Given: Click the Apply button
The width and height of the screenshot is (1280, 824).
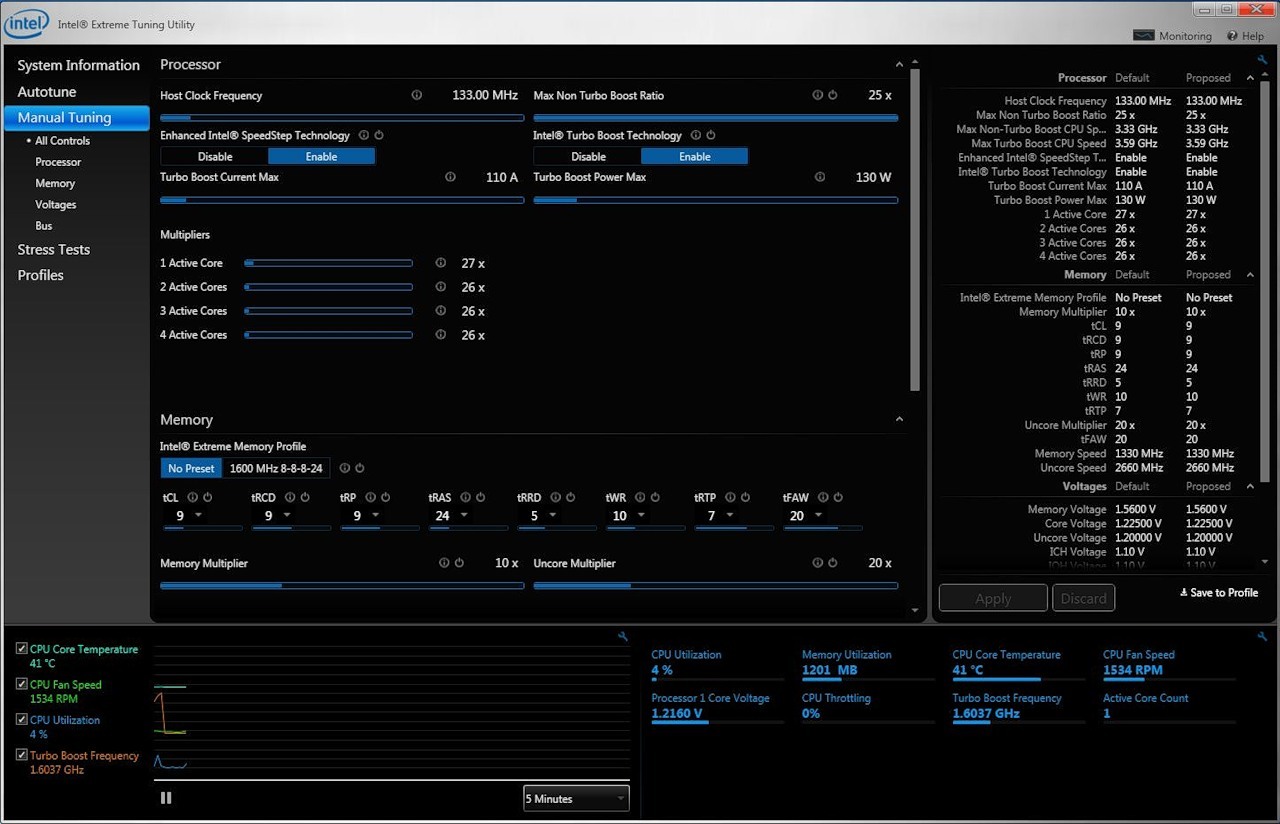Looking at the screenshot, I should pos(993,598).
